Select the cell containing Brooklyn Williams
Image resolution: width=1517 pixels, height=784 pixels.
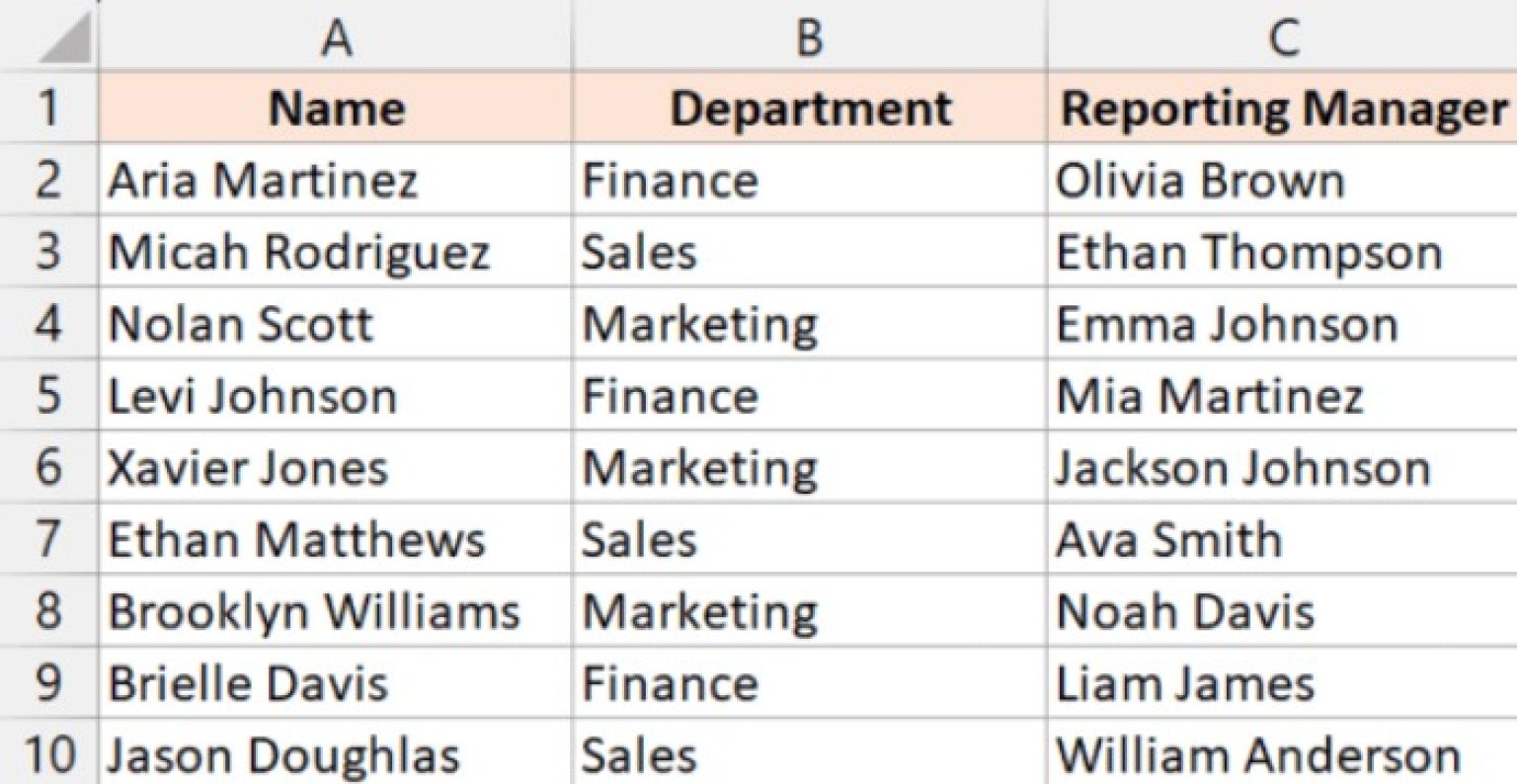[x=336, y=611]
